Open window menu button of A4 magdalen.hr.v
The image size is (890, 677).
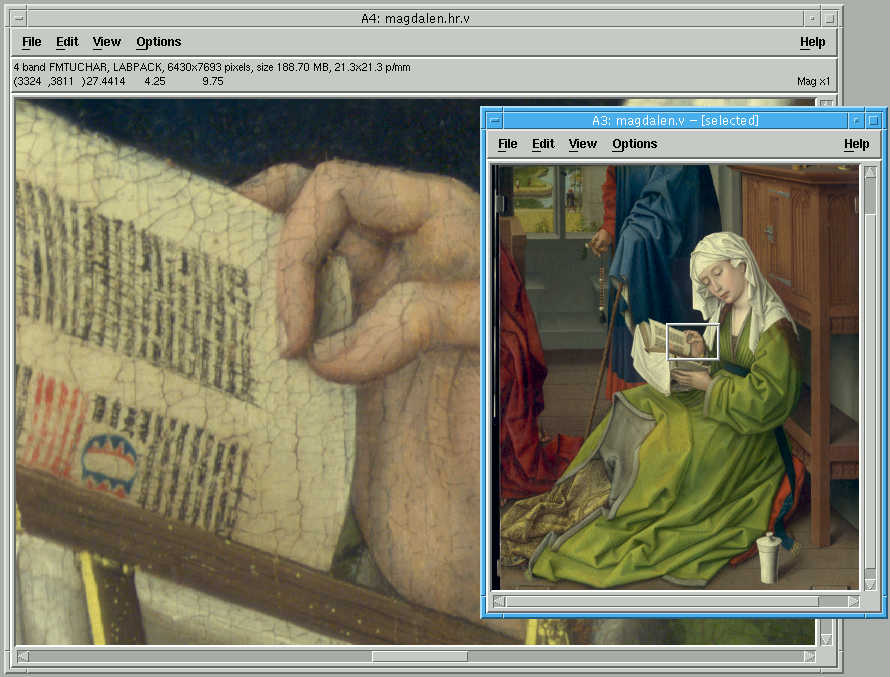coord(19,19)
